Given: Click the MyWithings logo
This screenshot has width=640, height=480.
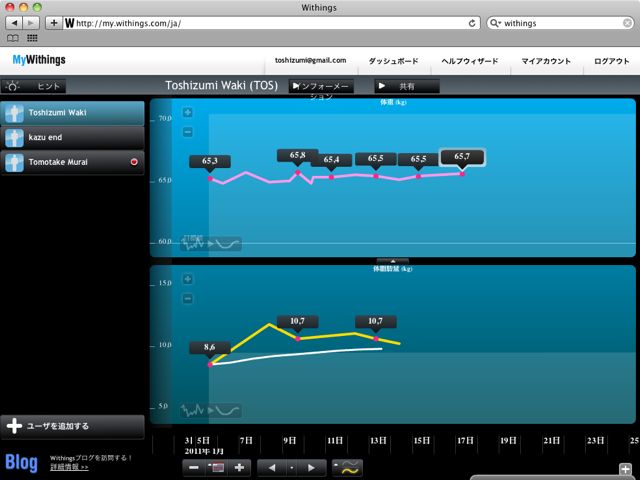Looking at the screenshot, I should tap(39, 60).
